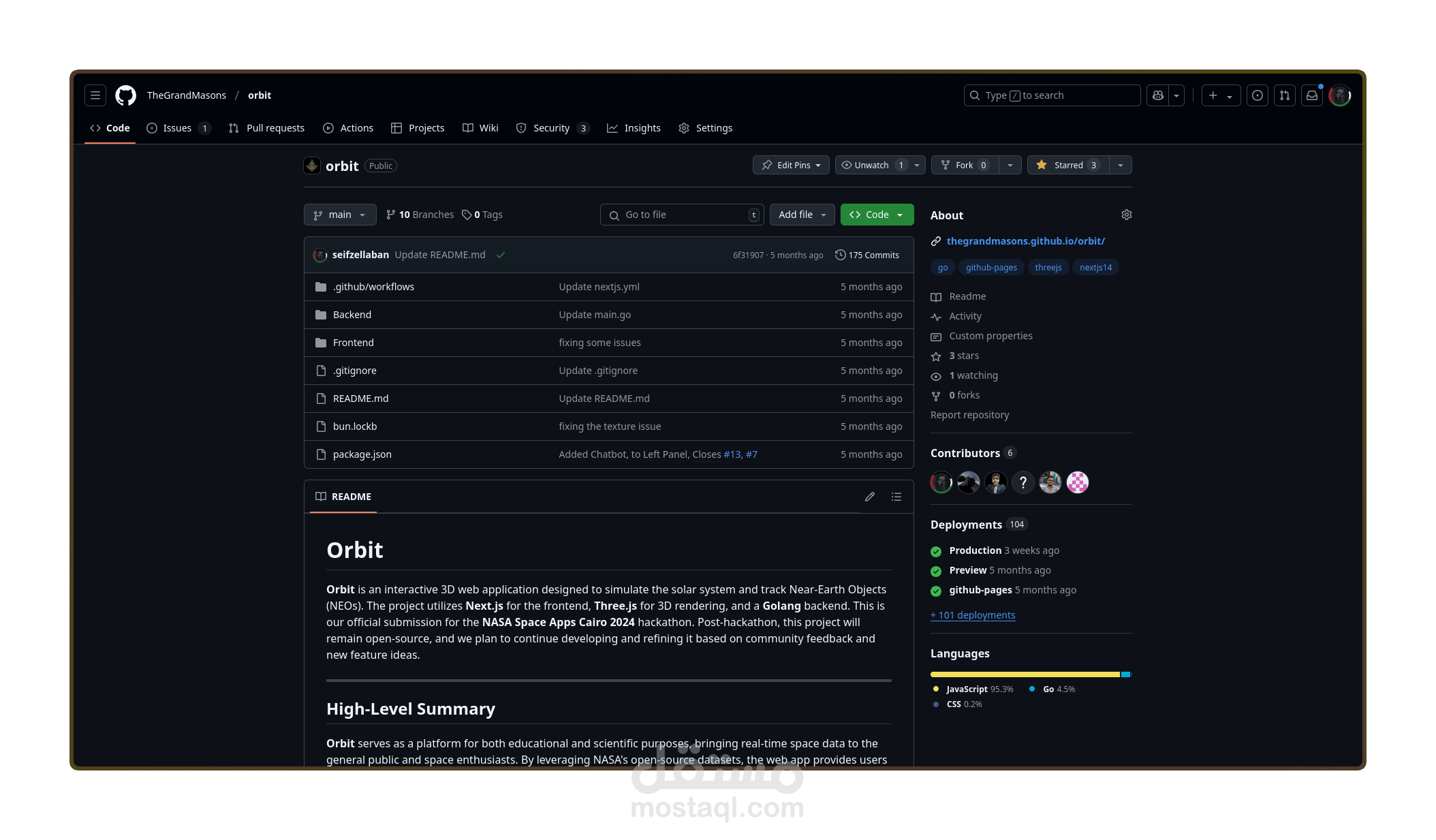The width and height of the screenshot is (1436, 840).
Task: Click the .github/workflows folder icon
Action: [321, 287]
